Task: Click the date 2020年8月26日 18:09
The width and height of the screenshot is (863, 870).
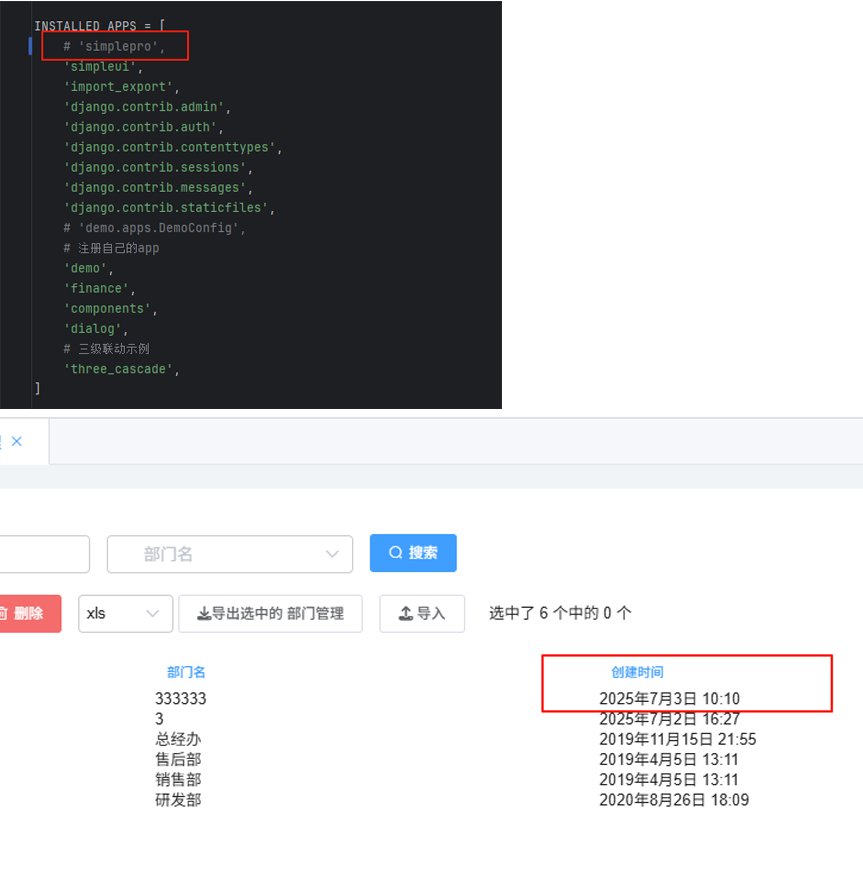Action: (x=674, y=800)
